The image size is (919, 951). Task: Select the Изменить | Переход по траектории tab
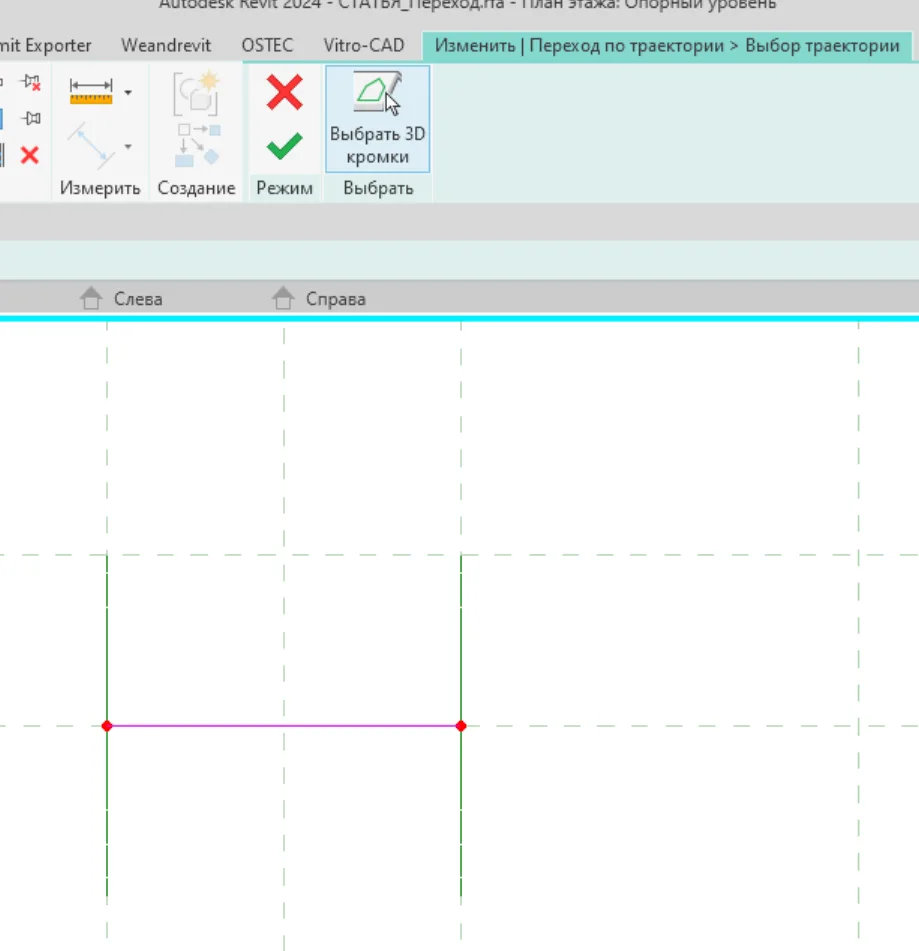click(666, 46)
